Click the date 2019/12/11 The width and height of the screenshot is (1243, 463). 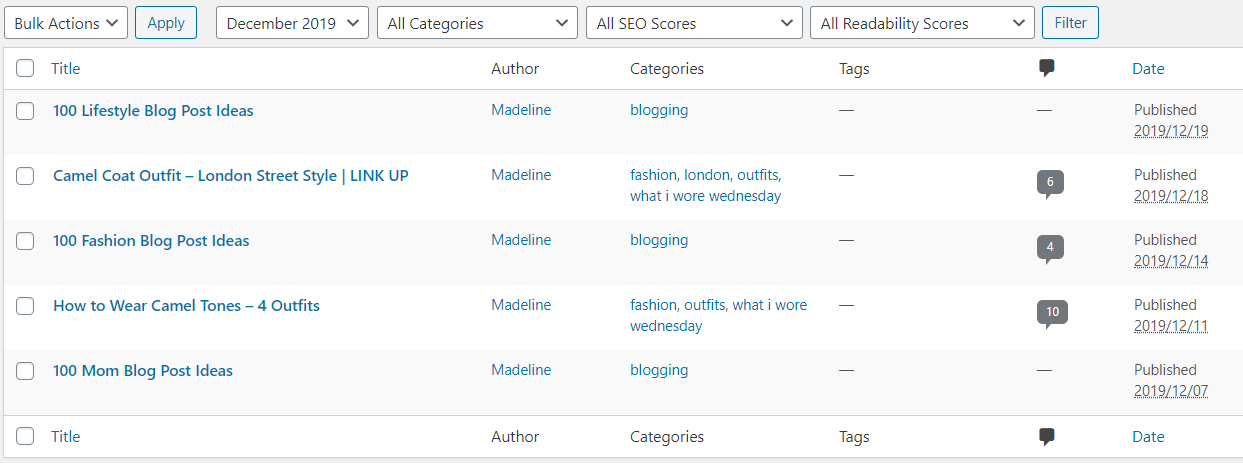1171,326
